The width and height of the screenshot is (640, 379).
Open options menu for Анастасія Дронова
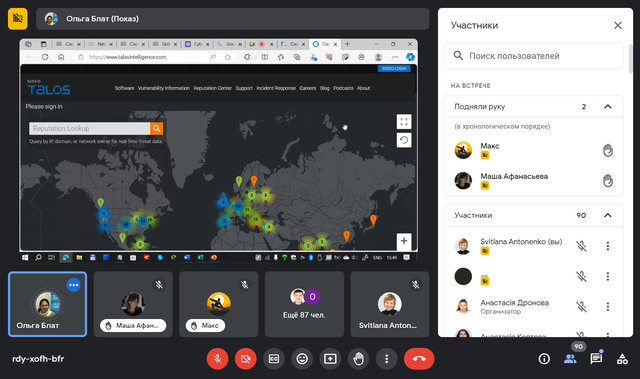point(608,307)
